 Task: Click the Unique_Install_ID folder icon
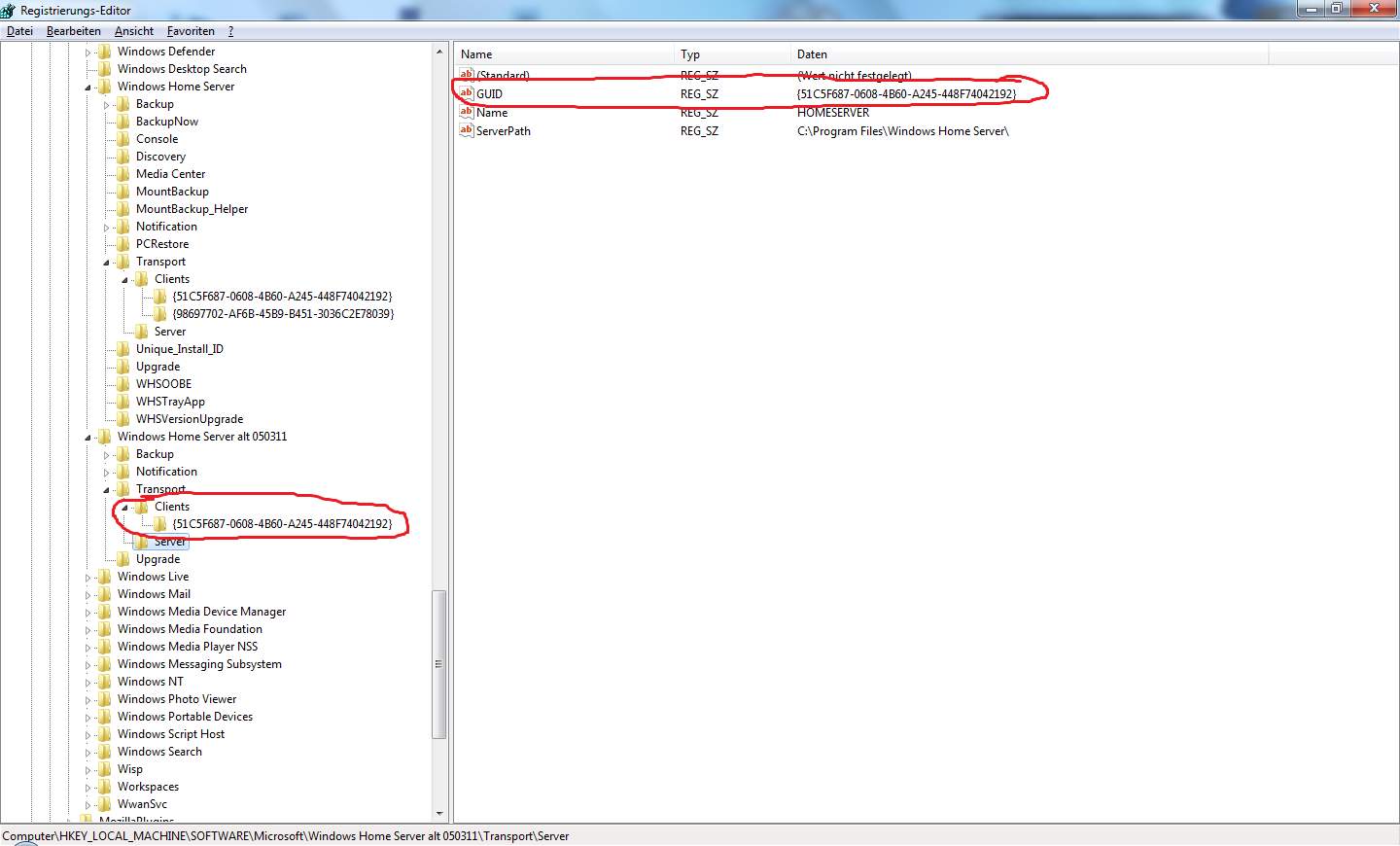coord(123,349)
